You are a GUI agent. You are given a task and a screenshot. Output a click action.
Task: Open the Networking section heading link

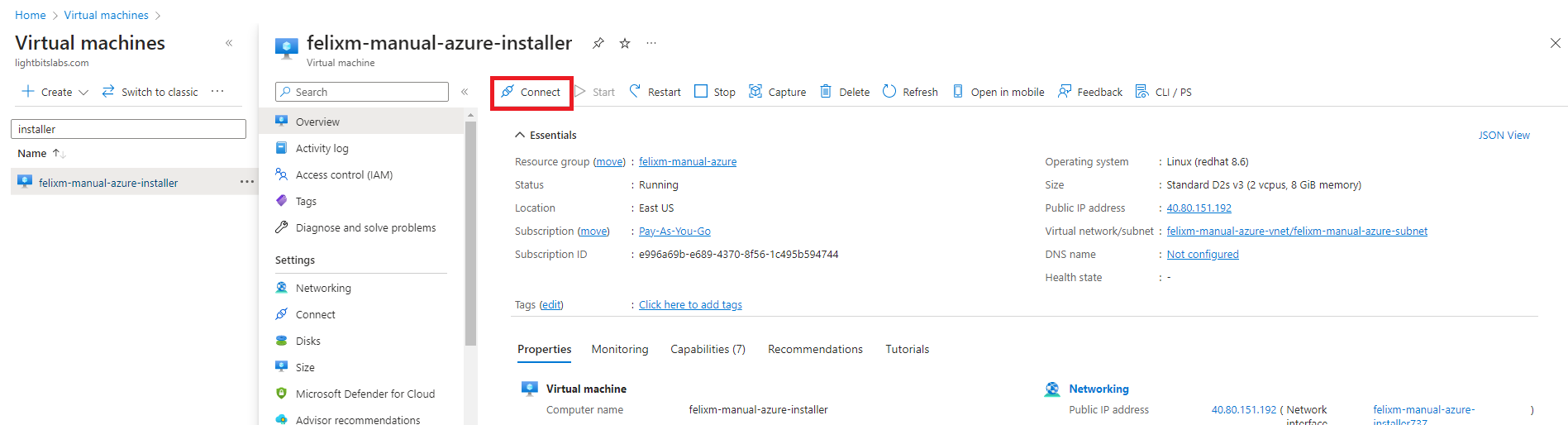point(1099,389)
